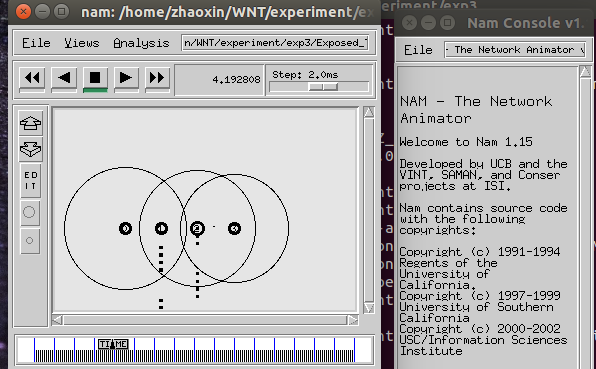The image size is (596, 369).
Task: Click the fast forward button
Action: [x=157, y=78]
